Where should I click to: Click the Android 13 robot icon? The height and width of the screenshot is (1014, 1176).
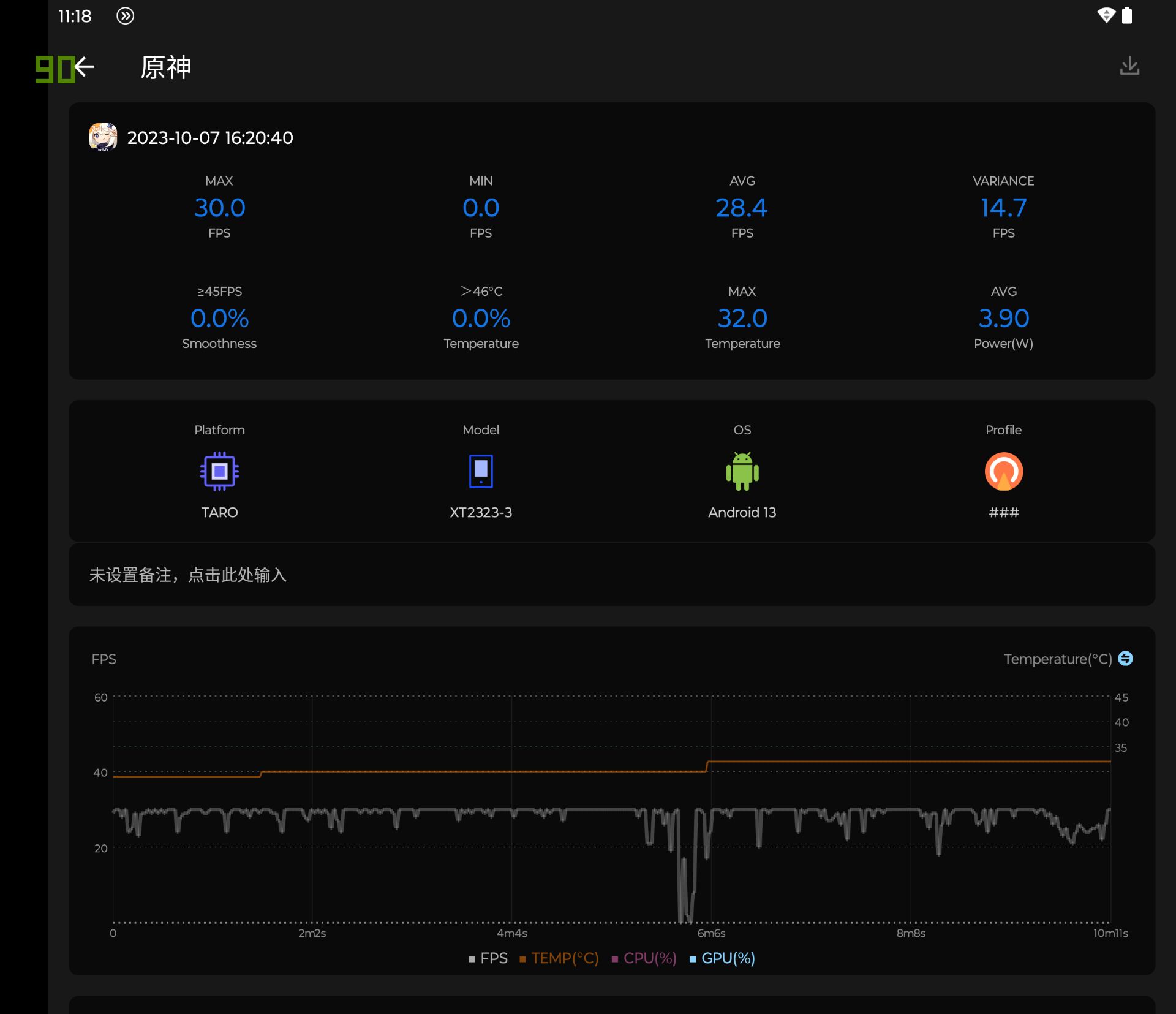click(742, 471)
